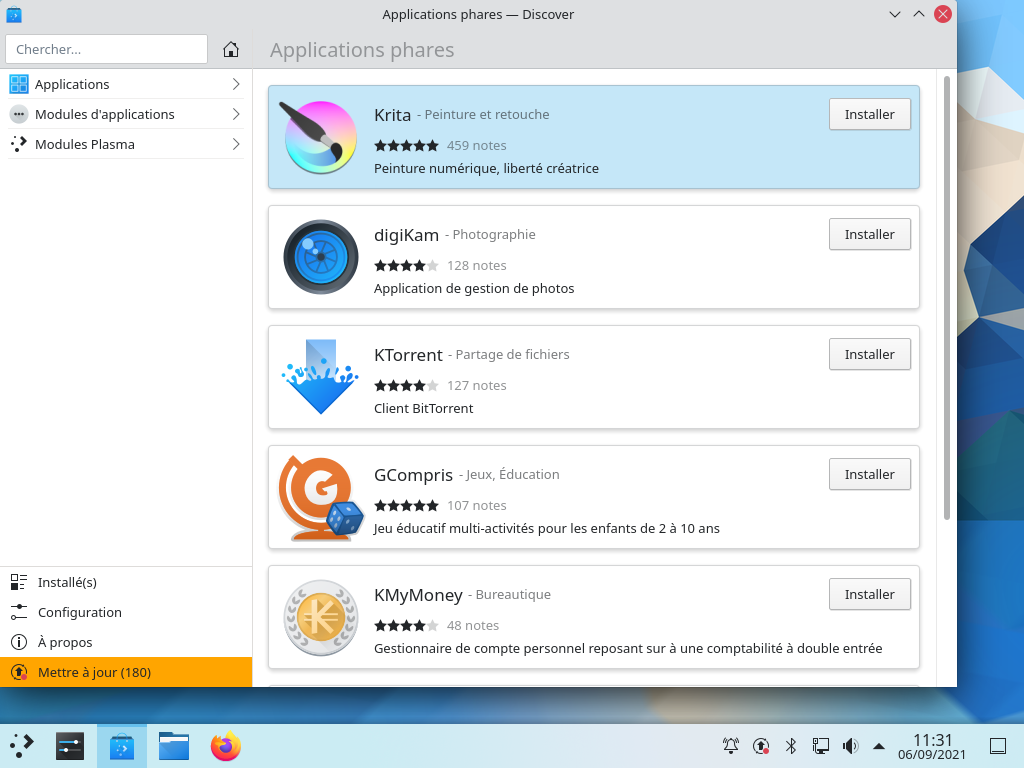Click the Modules d'applications icon
The width and height of the screenshot is (1024, 768).
point(19,114)
